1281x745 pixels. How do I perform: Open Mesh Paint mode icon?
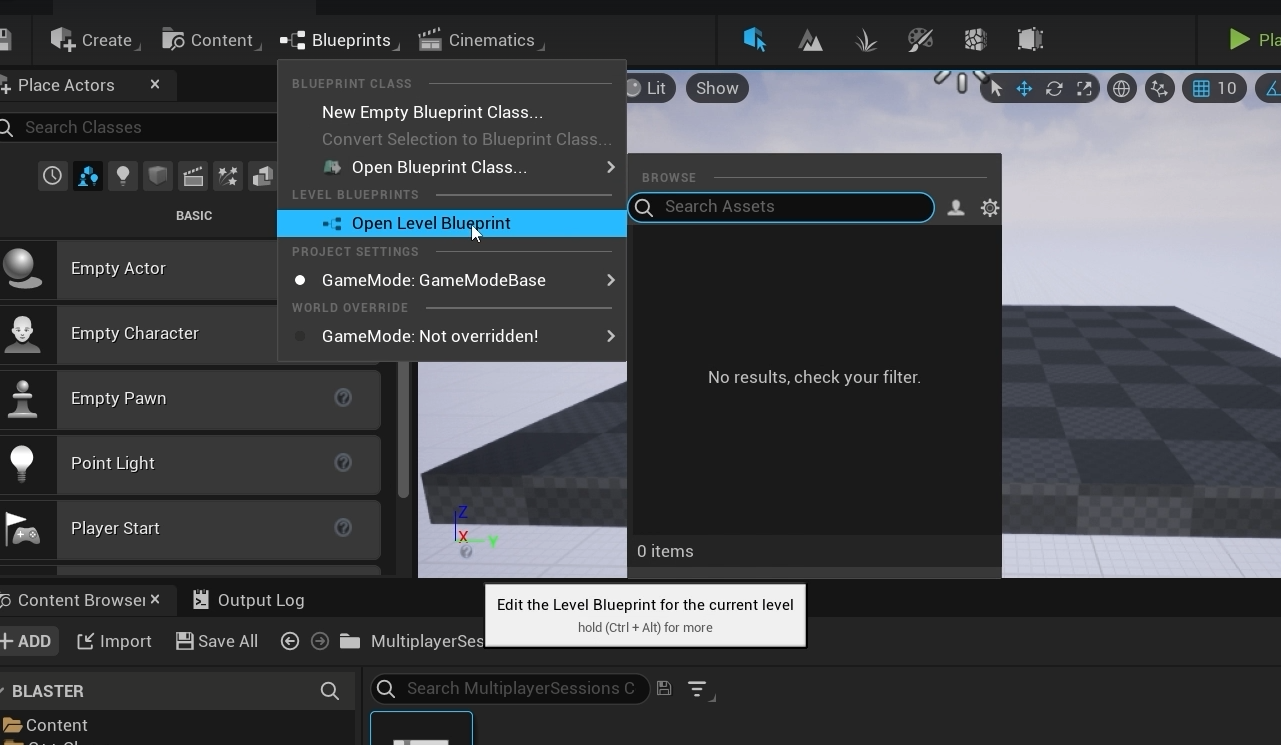click(920, 40)
